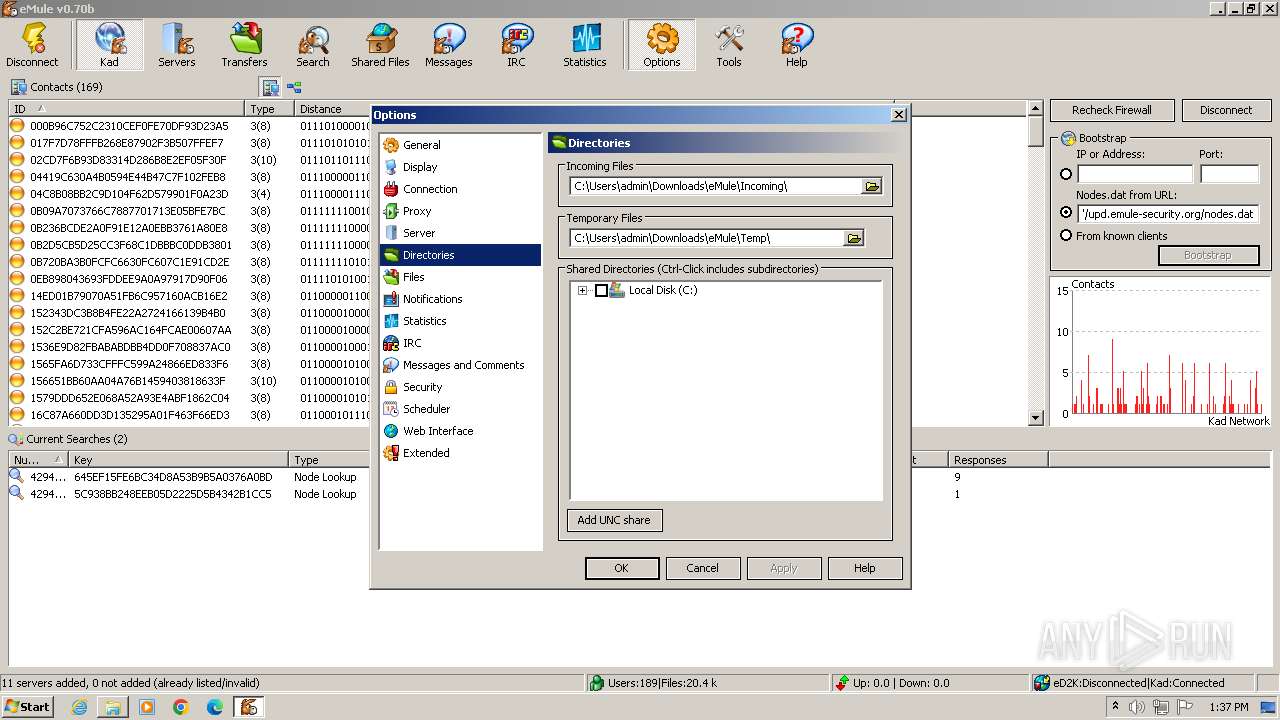Click the Windows Start button
This screenshot has width=1280, height=720.
pyautogui.click(x=28, y=707)
